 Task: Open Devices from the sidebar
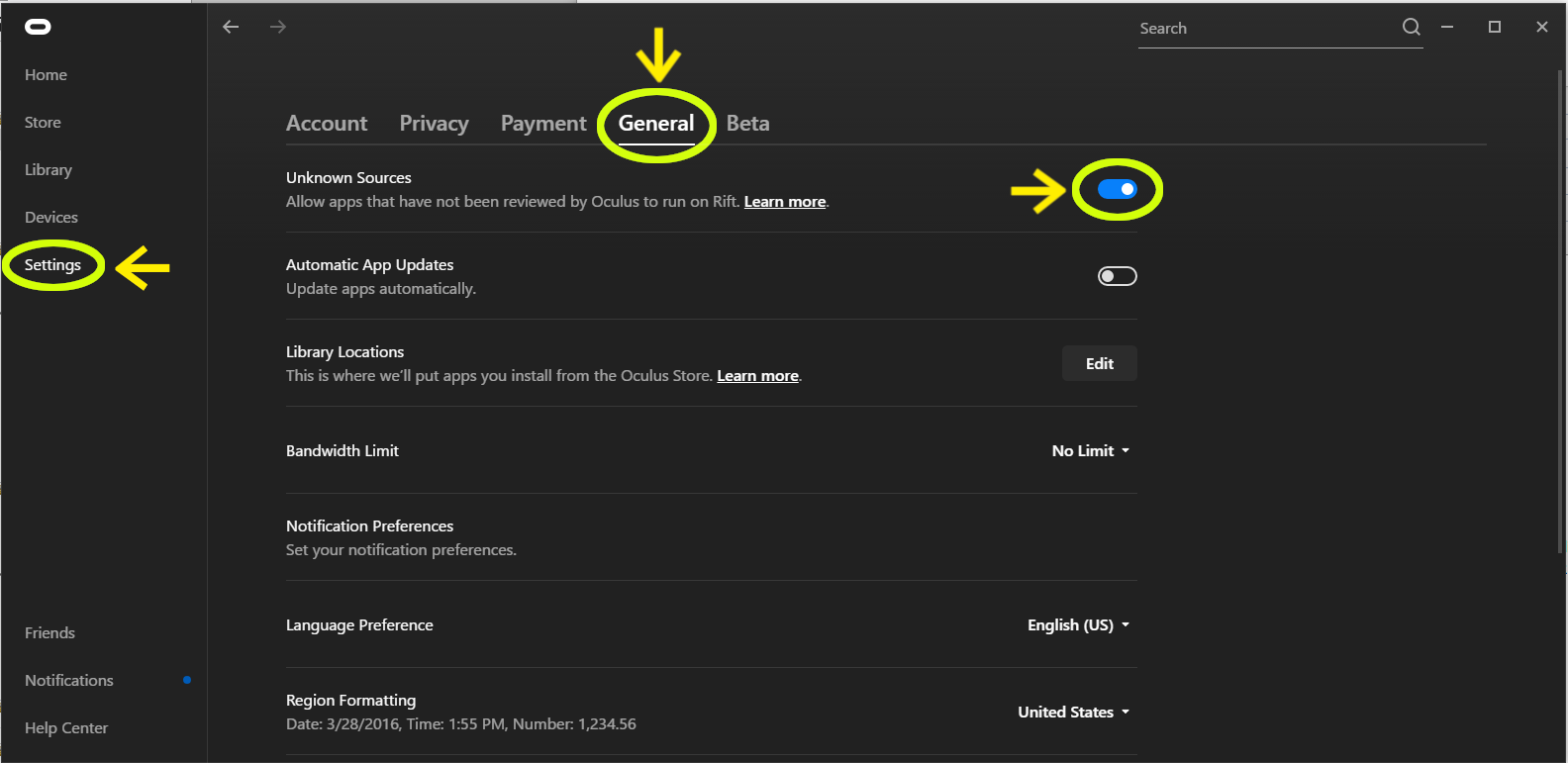coord(51,217)
